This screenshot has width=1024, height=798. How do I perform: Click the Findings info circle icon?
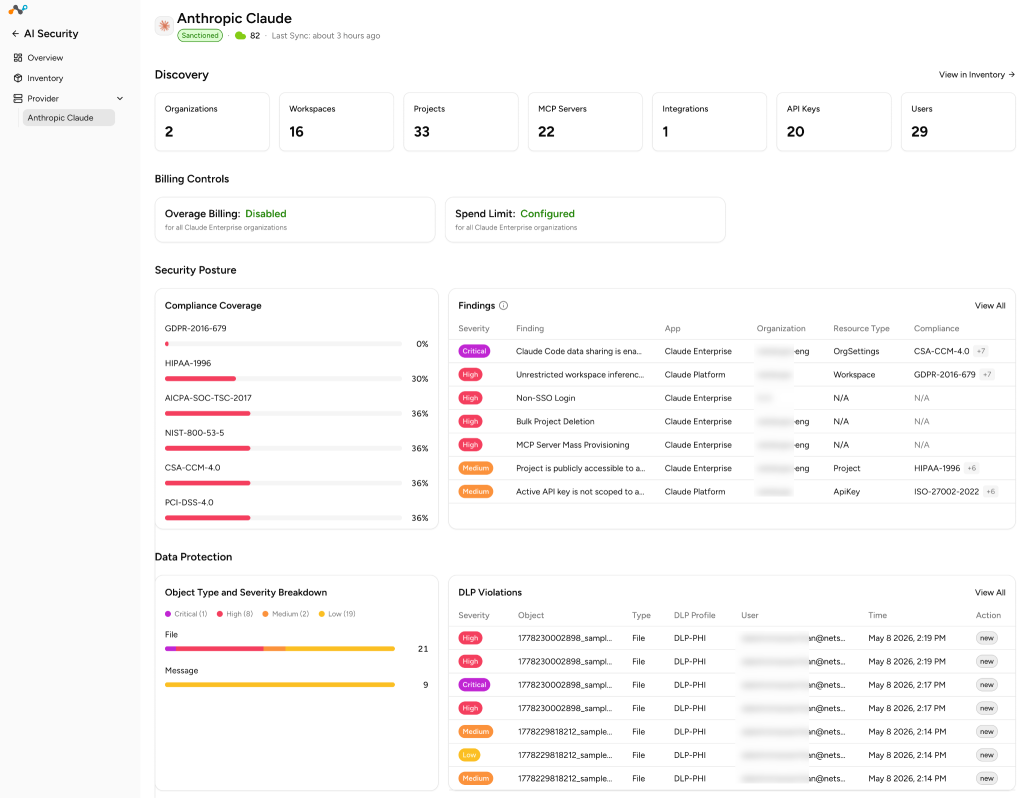coord(504,306)
